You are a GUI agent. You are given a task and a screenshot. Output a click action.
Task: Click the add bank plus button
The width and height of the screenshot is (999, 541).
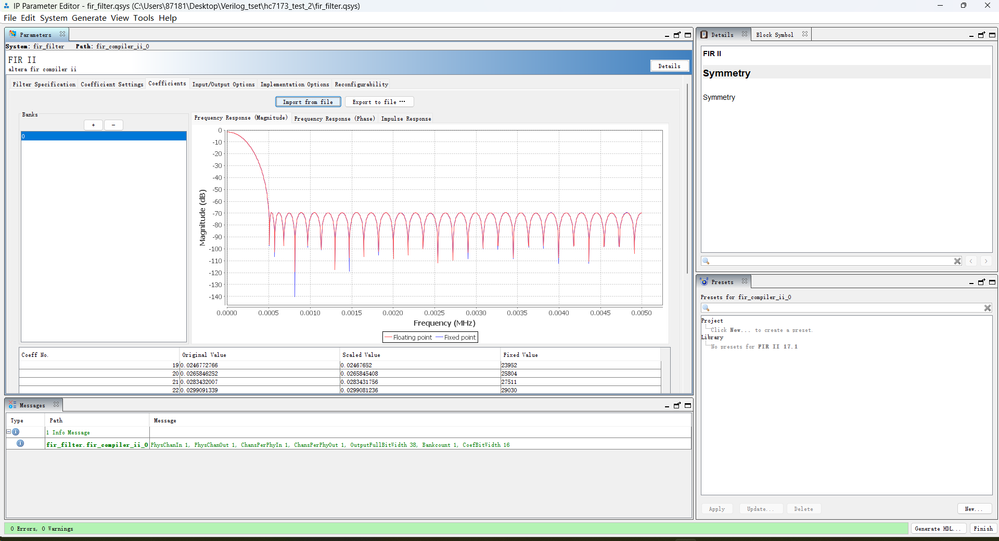92,125
